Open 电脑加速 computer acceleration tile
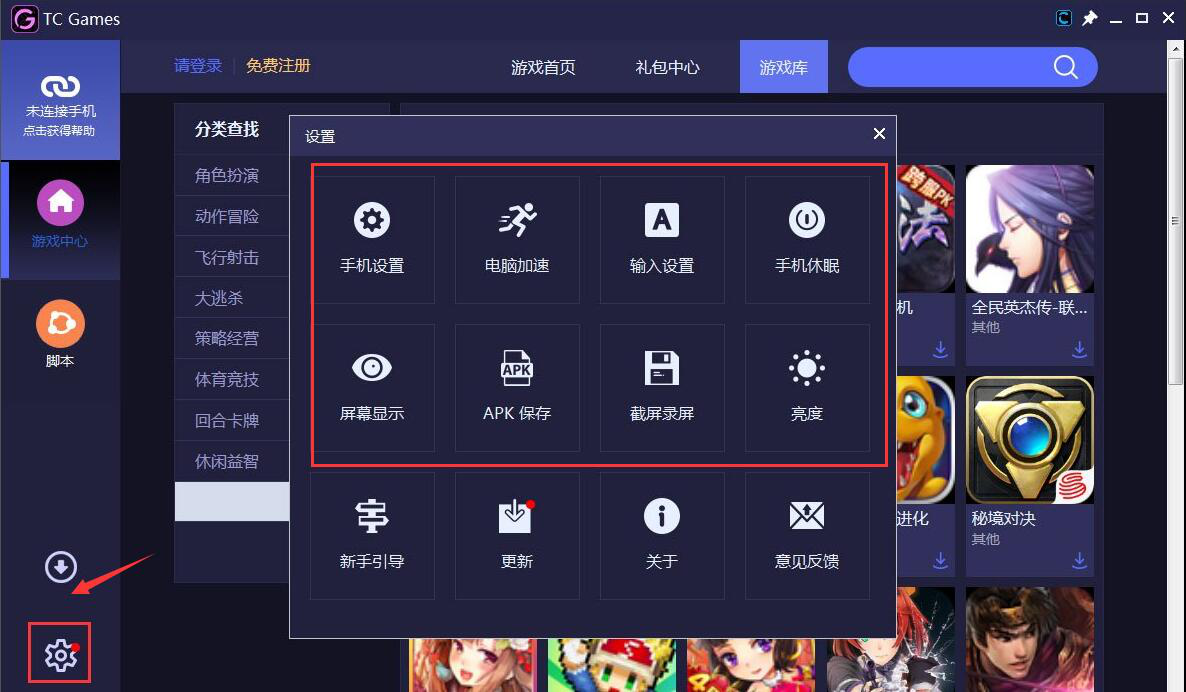Image resolution: width=1186 pixels, height=692 pixels. pyautogui.click(x=517, y=240)
